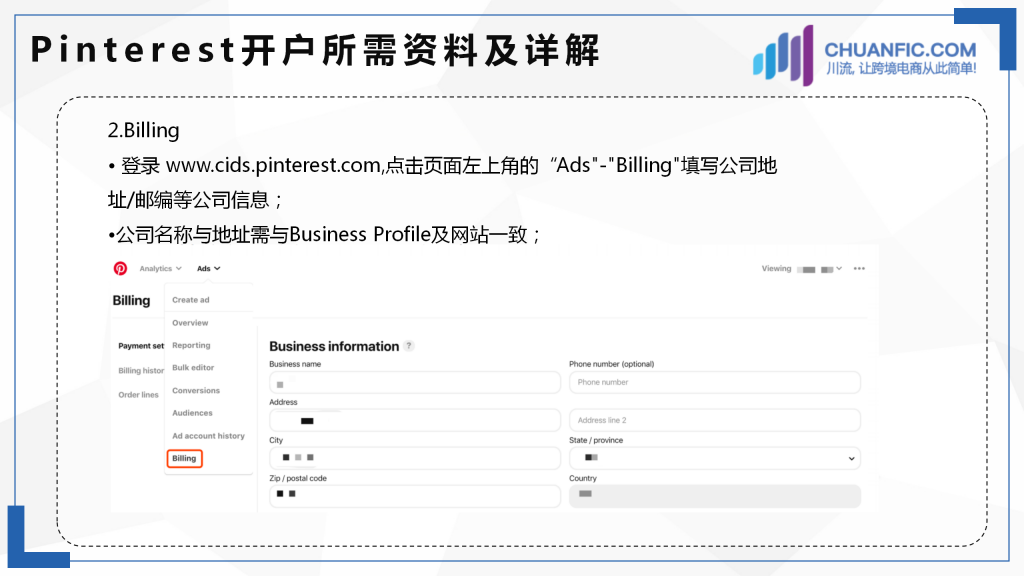The image size is (1024, 576).
Task: Expand the State / province dropdown
Action: point(714,458)
